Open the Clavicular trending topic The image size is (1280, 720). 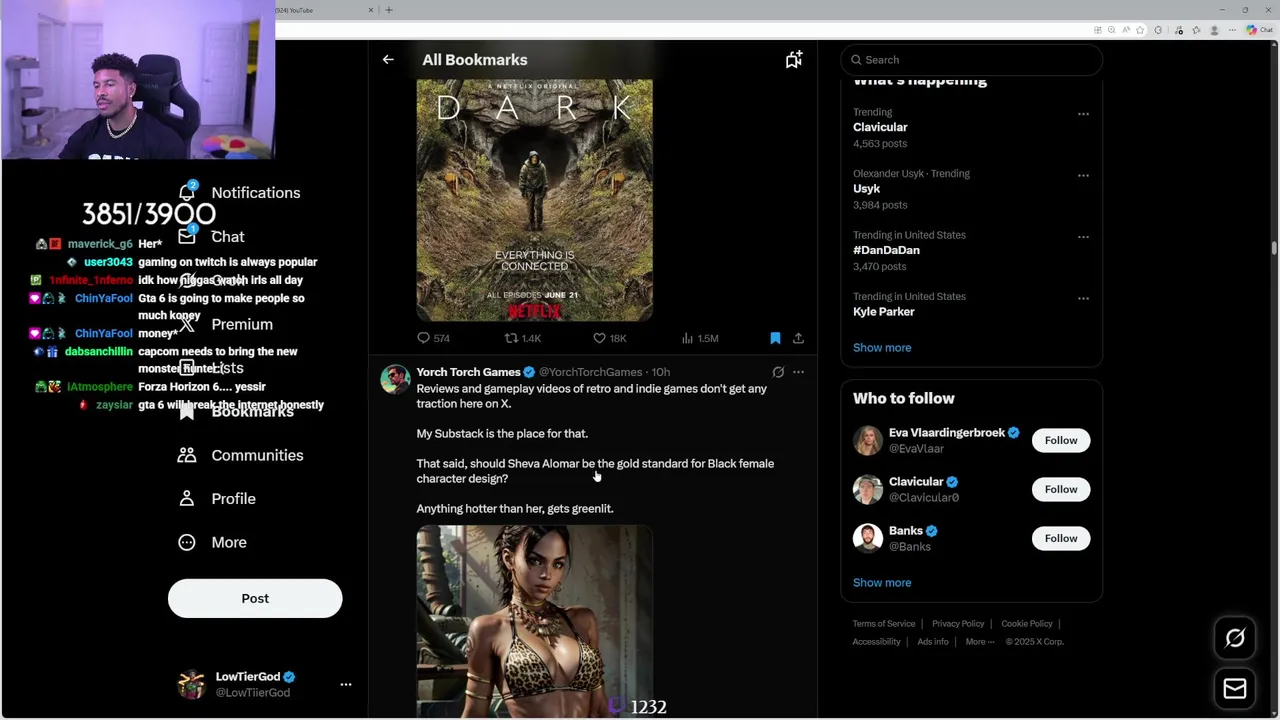(x=880, y=128)
